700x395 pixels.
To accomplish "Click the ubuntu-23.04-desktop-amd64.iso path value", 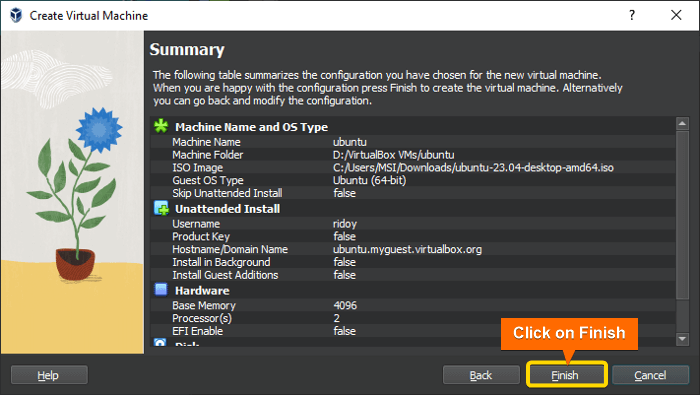I will pos(473,168).
